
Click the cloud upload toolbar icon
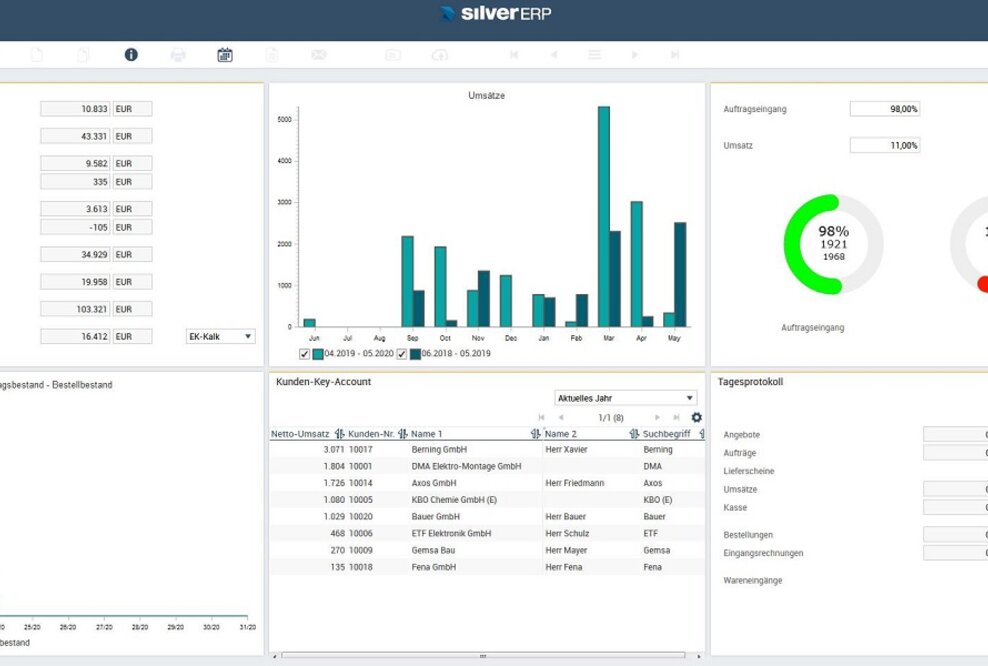[x=440, y=55]
